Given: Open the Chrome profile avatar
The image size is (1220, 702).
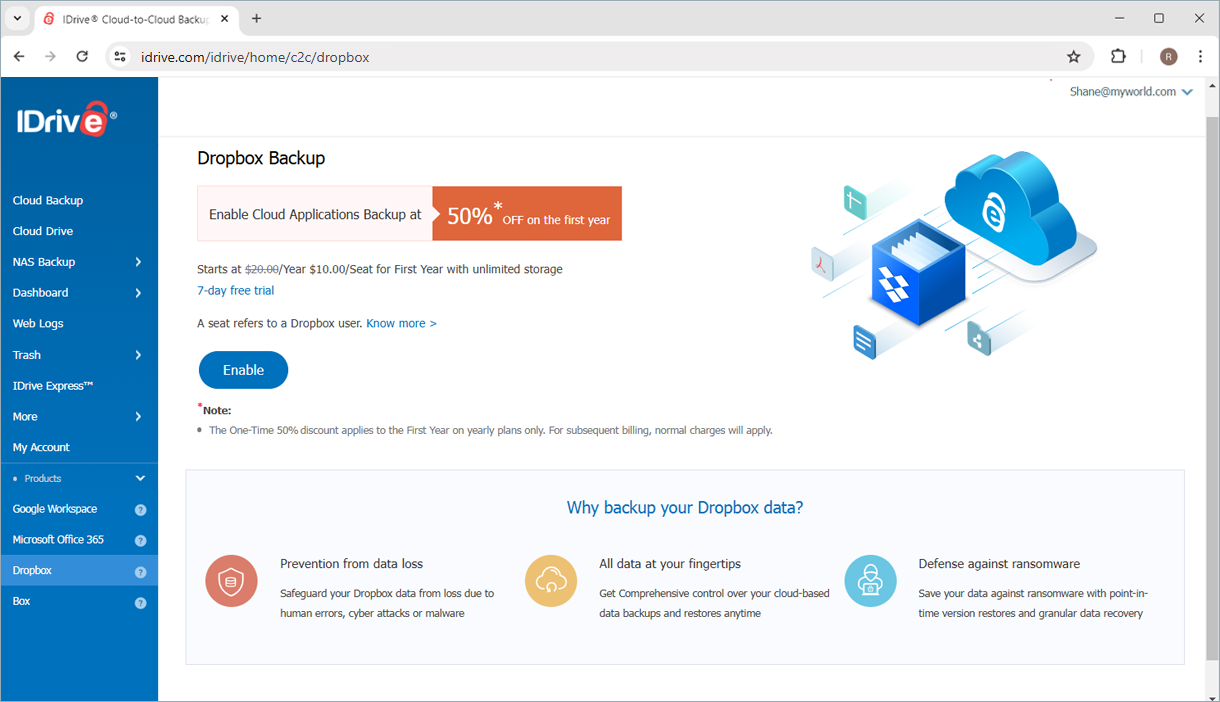Looking at the screenshot, I should point(1168,57).
